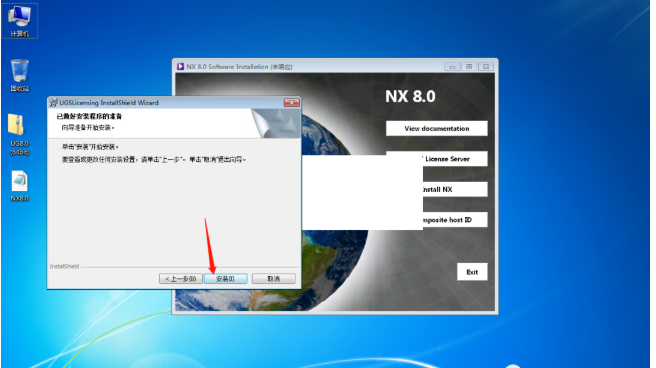The height and width of the screenshot is (368, 656).
Task: Click the NX 8.0 installer title bar icon
Action: (180, 66)
